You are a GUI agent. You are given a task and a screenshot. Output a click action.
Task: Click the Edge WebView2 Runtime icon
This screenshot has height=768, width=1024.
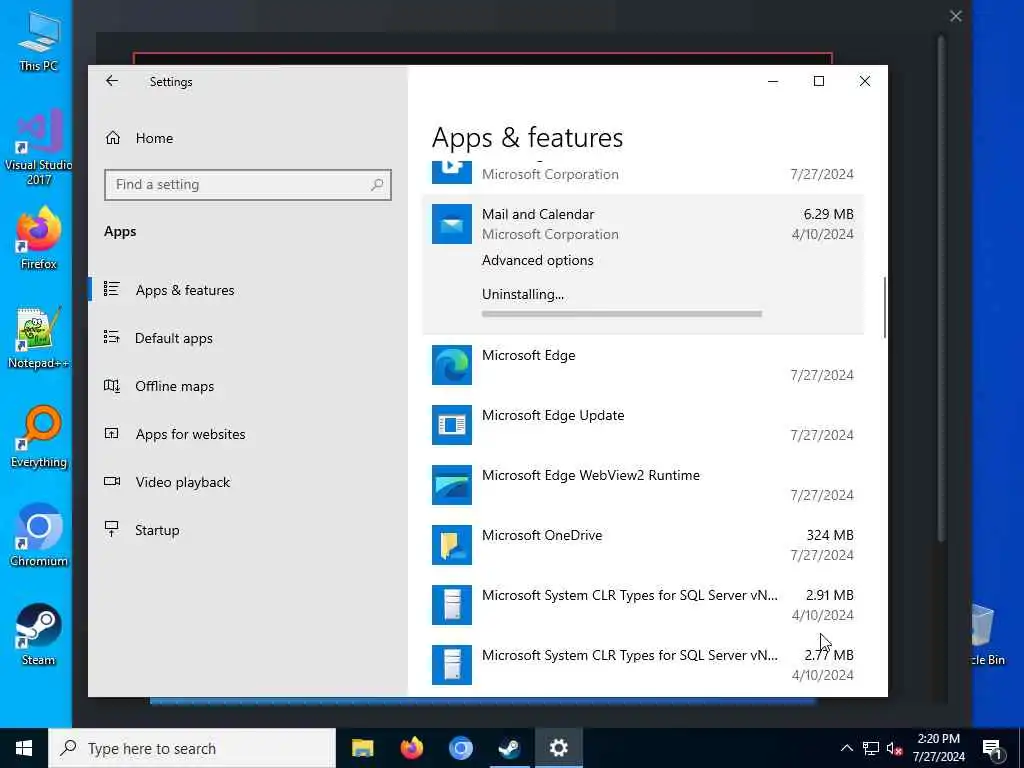tap(451, 485)
